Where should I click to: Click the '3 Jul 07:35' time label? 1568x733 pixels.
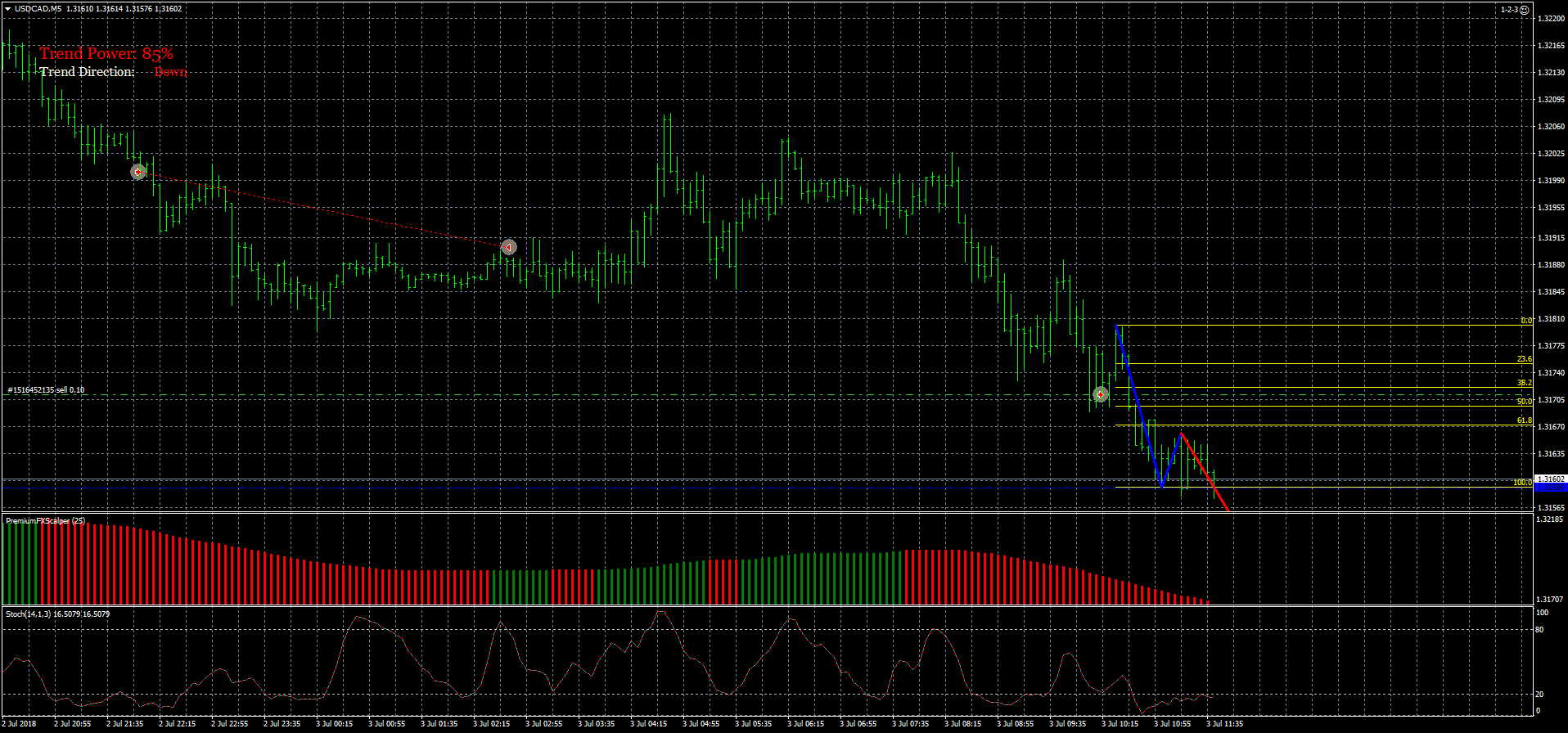(911, 724)
